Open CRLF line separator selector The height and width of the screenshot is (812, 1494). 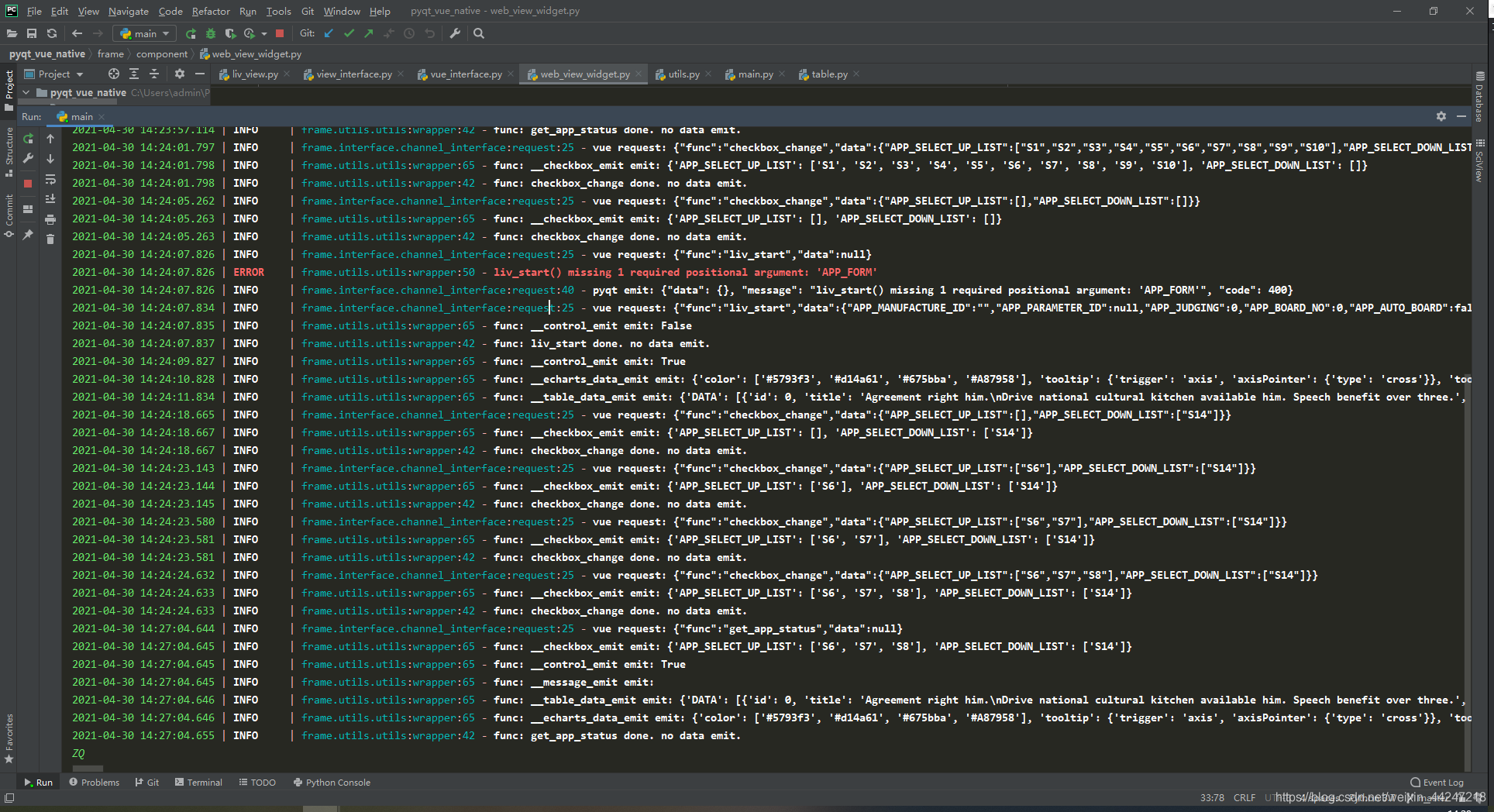pyautogui.click(x=1244, y=797)
